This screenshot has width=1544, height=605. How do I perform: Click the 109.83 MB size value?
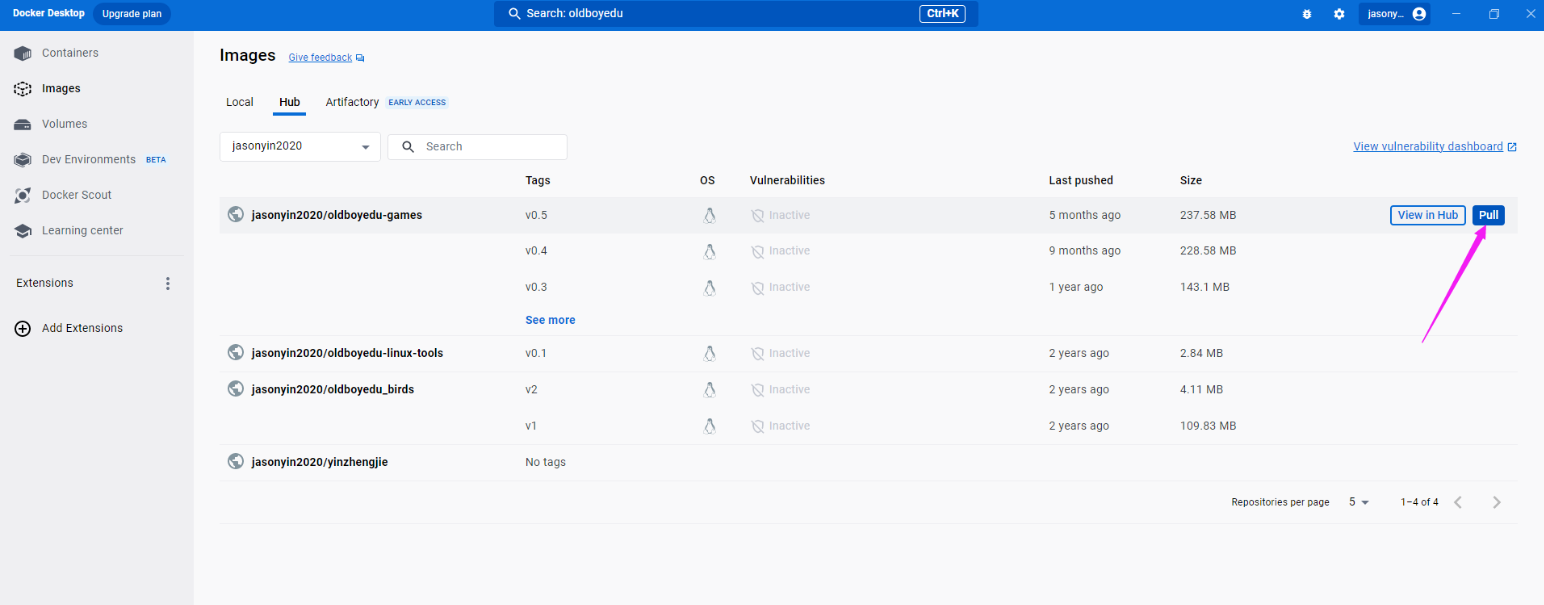tap(1208, 426)
